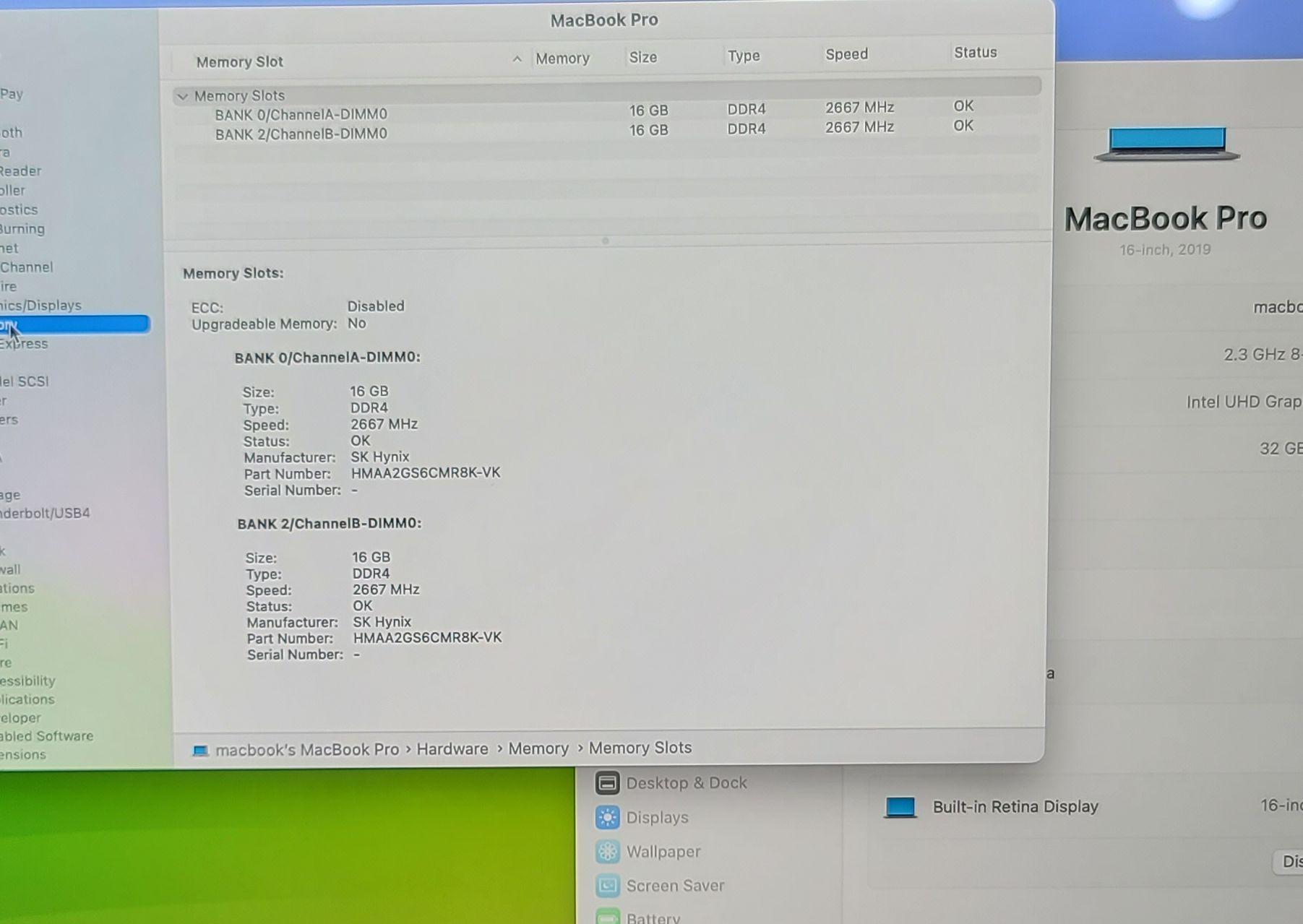
Task: Select Graphics/Displays in the sidebar
Action: pyautogui.click(x=41, y=306)
